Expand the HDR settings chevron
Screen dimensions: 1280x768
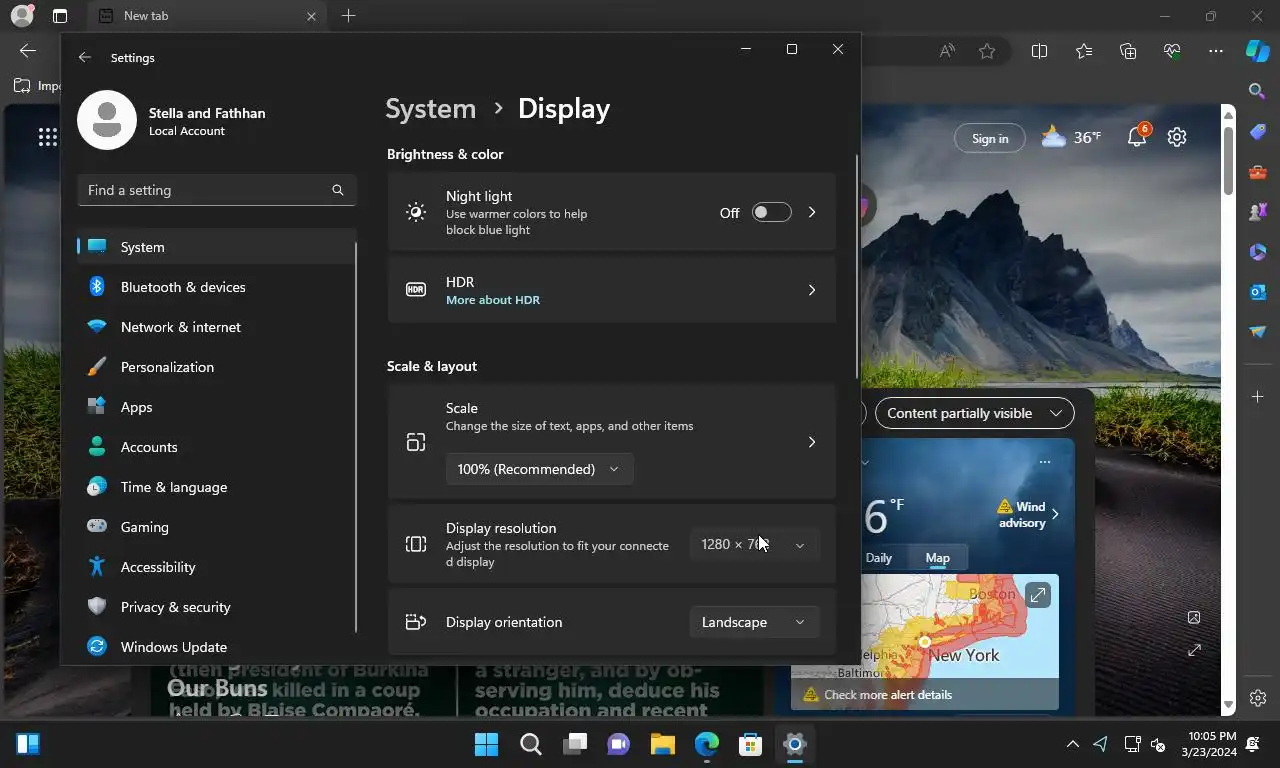point(811,290)
